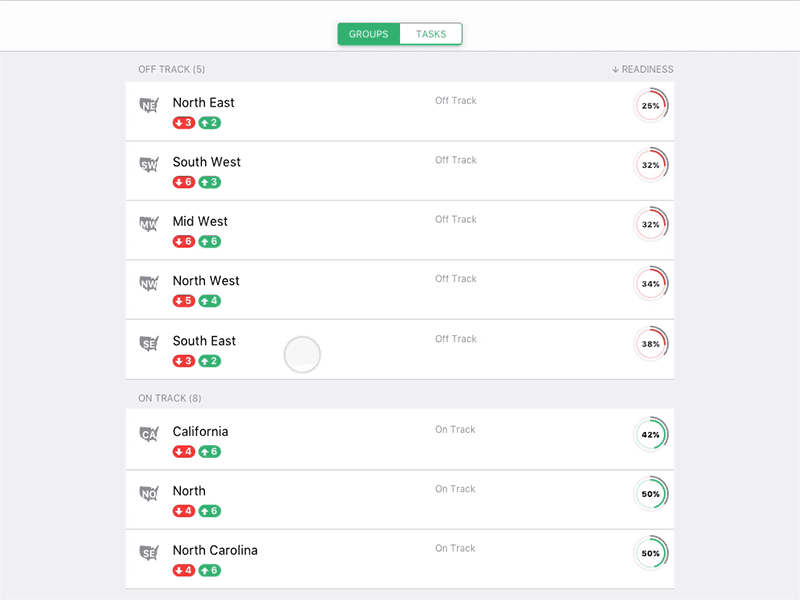The image size is (800, 600).
Task: Click the circular cursor indicator near South East
Action: tap(302, 355)
